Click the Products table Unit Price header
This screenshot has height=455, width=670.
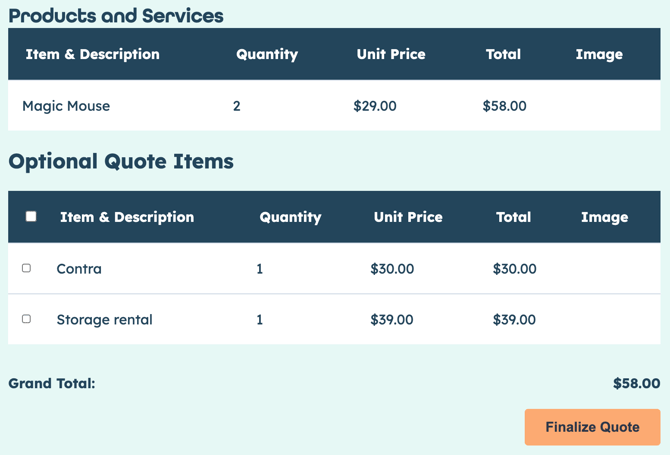click(x=391, y=54)
